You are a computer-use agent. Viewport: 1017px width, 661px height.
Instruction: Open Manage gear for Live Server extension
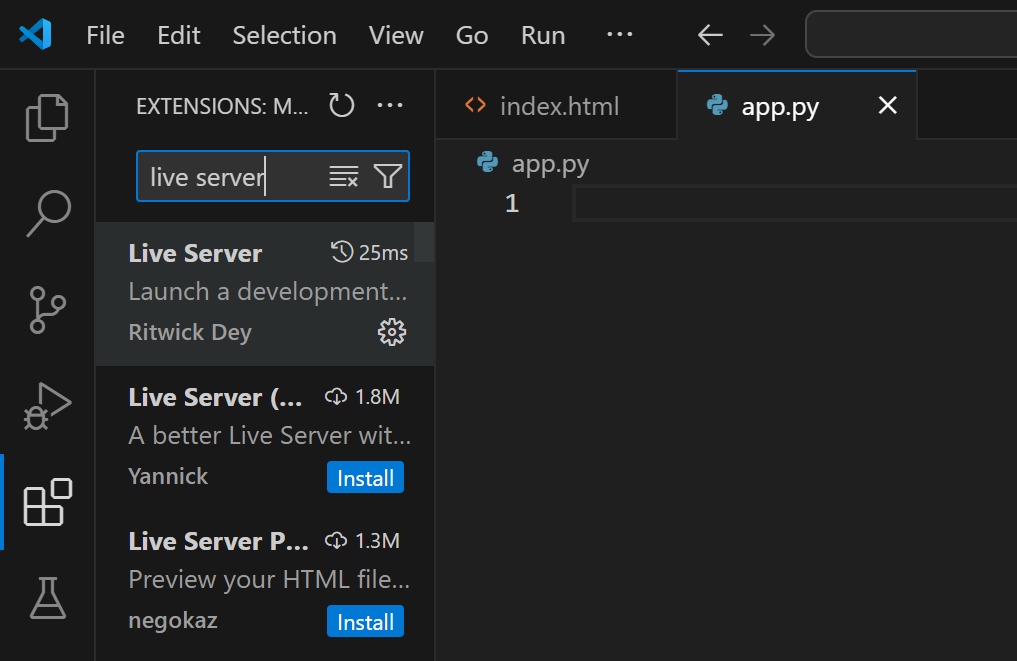(392, 332)
